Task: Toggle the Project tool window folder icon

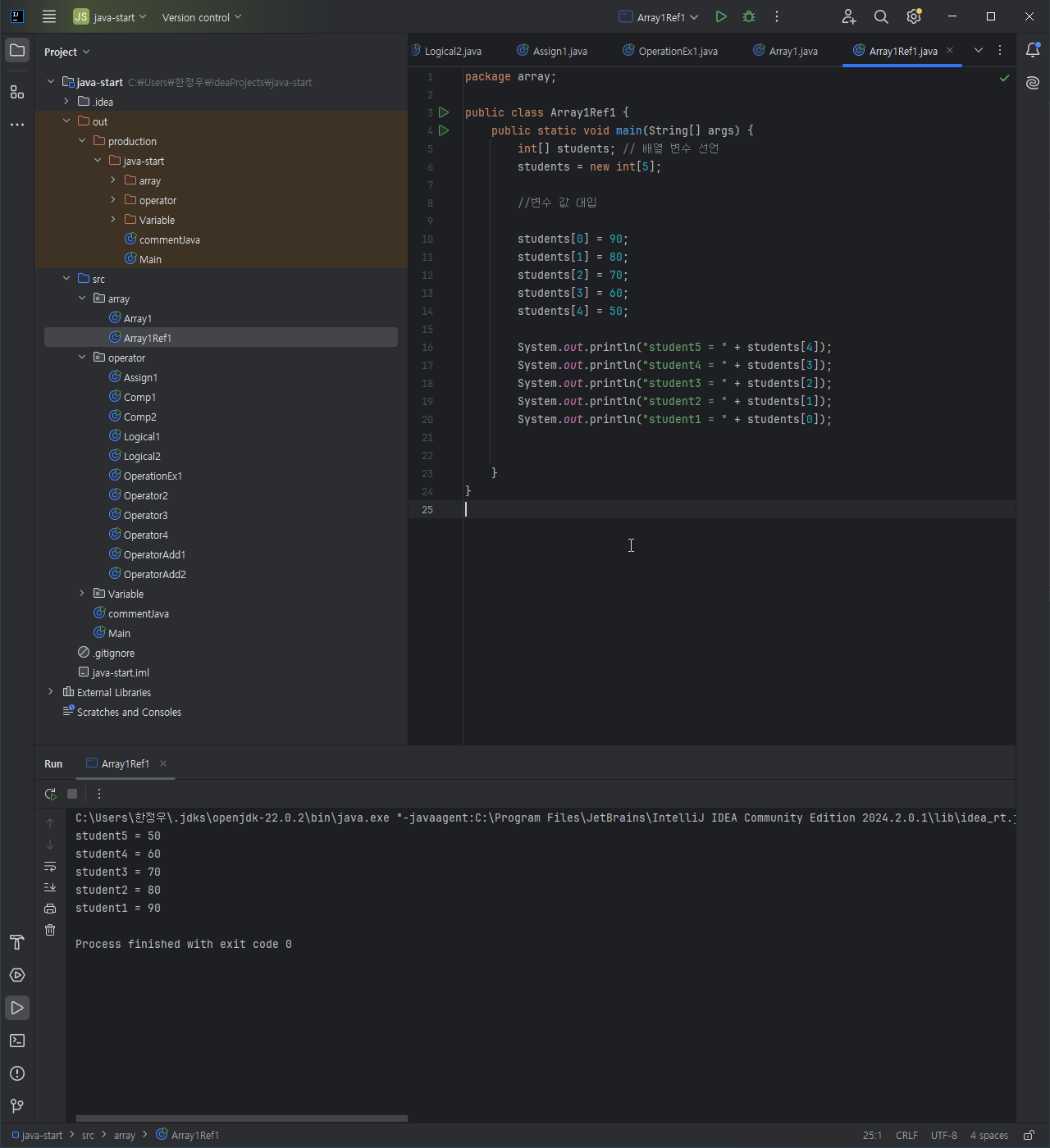Action: (x=17, y=51)
